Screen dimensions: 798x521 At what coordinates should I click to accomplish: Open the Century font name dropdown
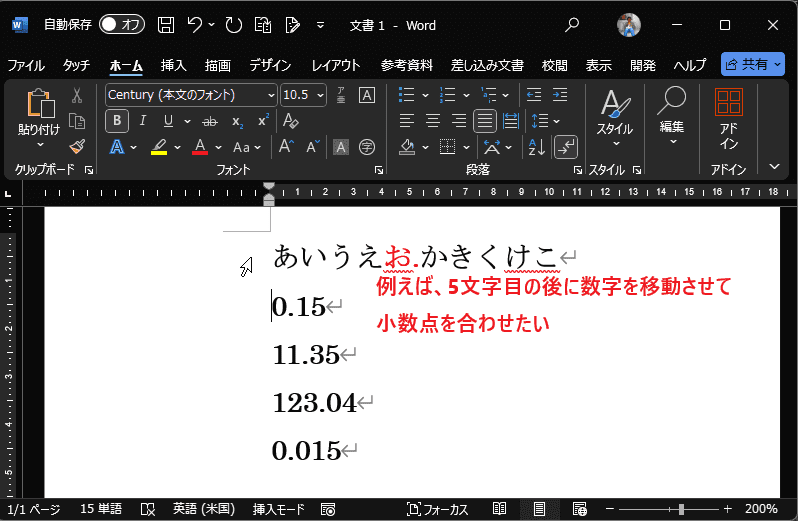pyautogui.click(x=271, y=95)
